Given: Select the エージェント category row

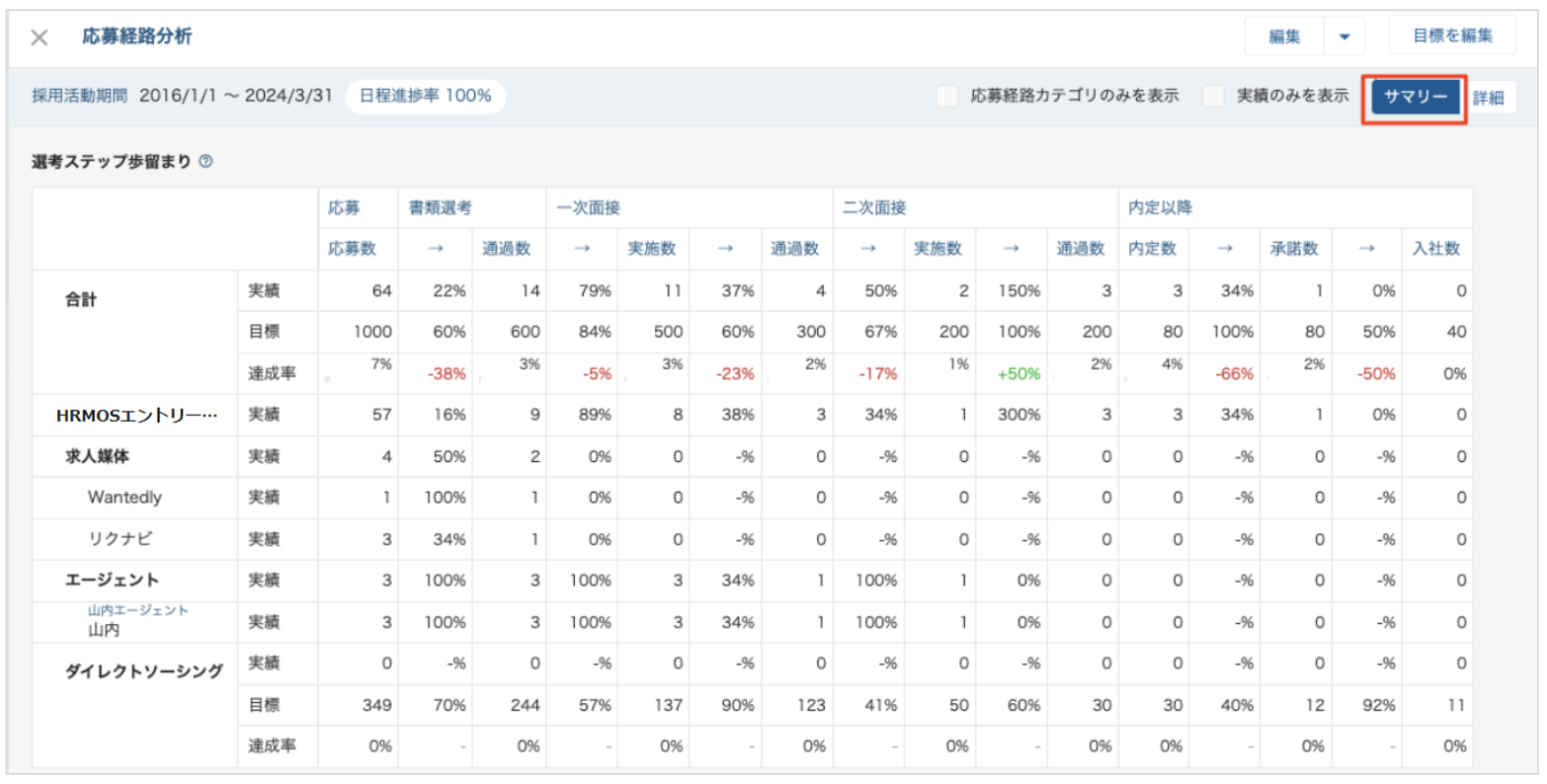Looking at the screenshot, I should coord(112,580).
